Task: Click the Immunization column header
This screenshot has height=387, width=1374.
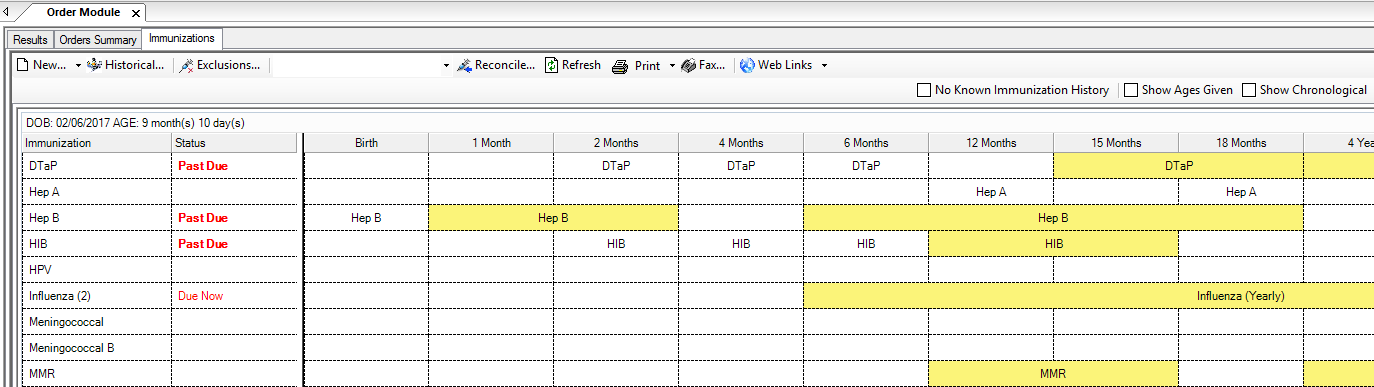Action: 96,143
